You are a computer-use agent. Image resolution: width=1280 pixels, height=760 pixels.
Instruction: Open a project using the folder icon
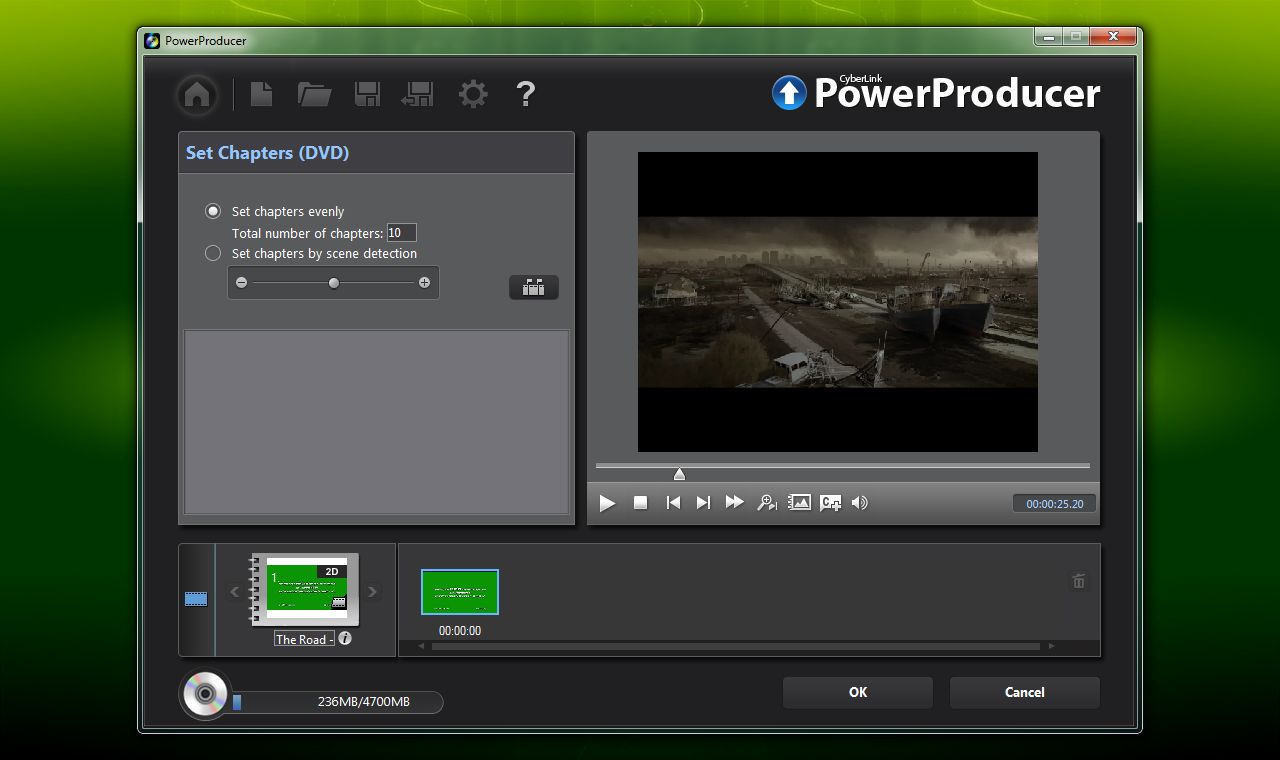[314, 94]
